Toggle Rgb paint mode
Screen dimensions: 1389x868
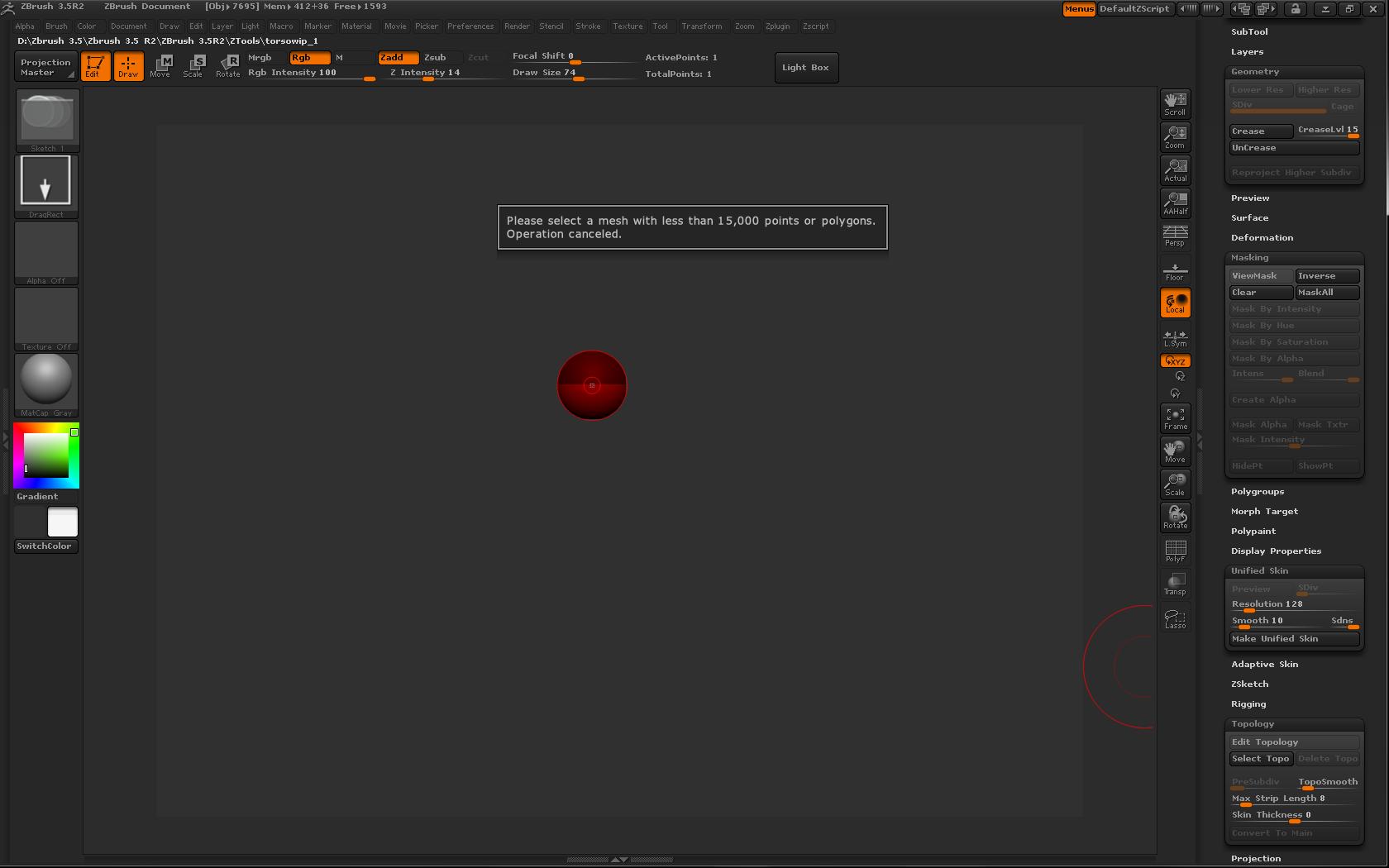point(309,58)
